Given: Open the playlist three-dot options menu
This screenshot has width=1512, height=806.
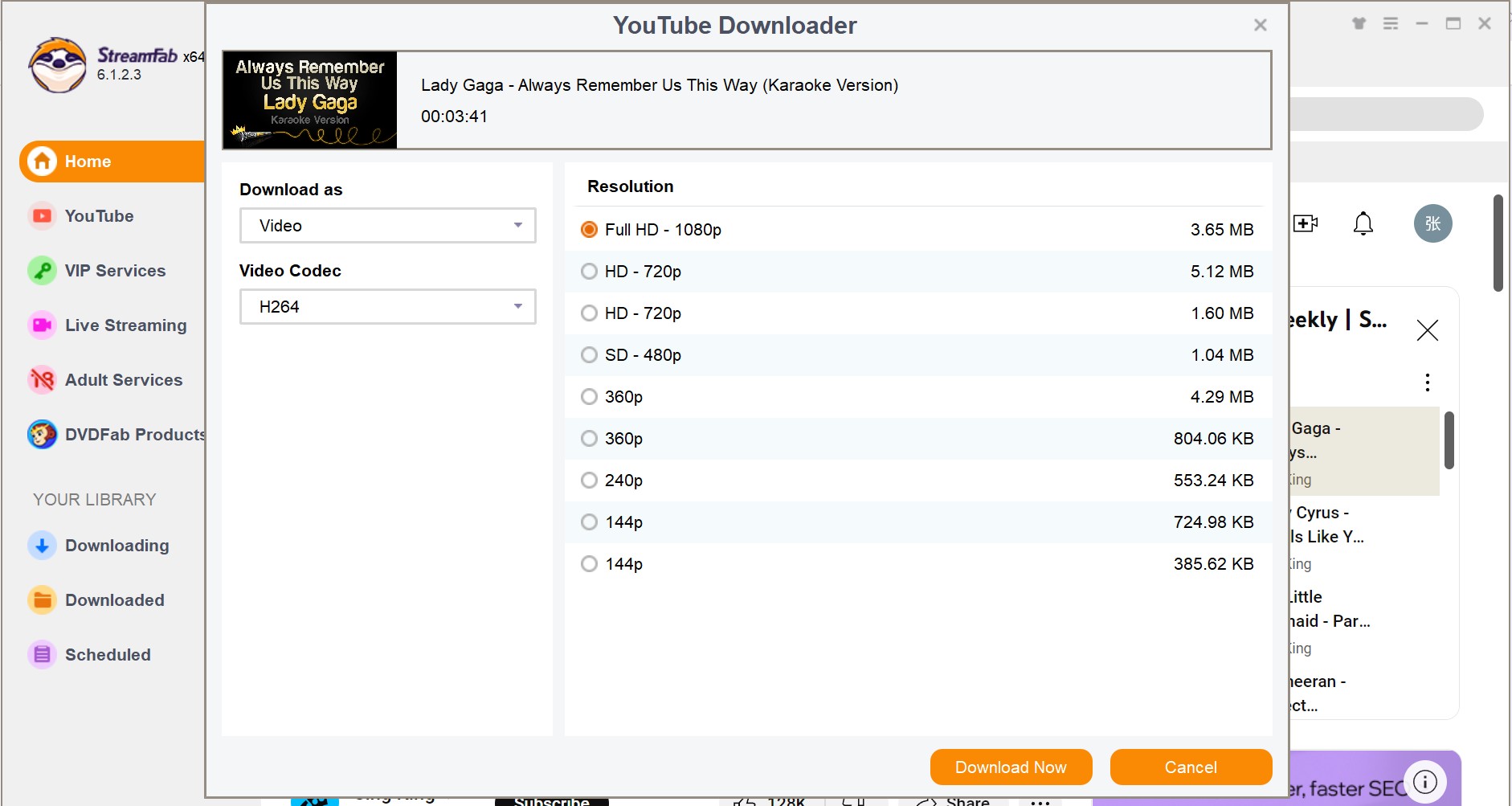Looking at the screenshot, I should [1428, 382].
